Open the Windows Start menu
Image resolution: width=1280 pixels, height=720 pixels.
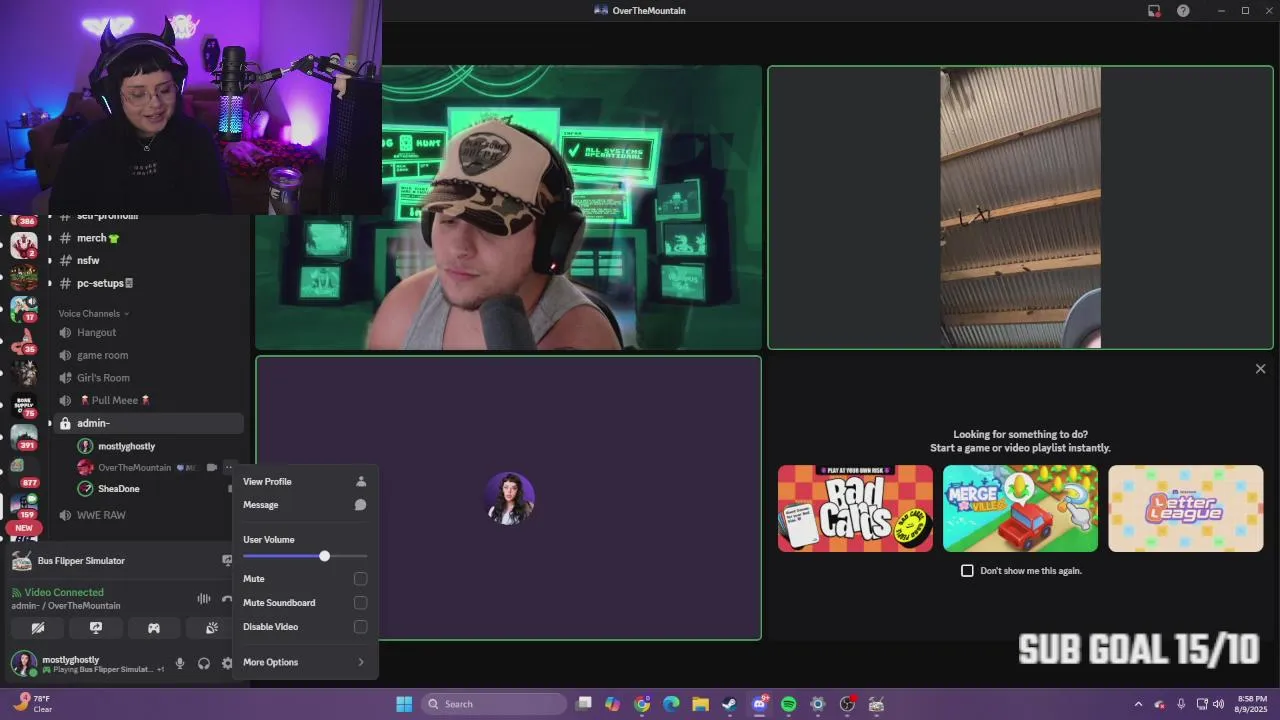click(x=404, y=704)
